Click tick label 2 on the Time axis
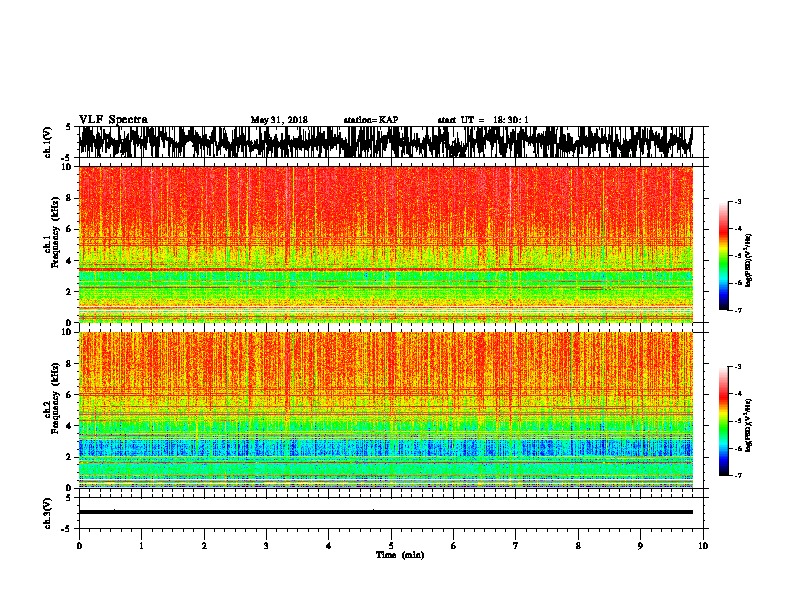792x612 pixels. tap(204, 546)
